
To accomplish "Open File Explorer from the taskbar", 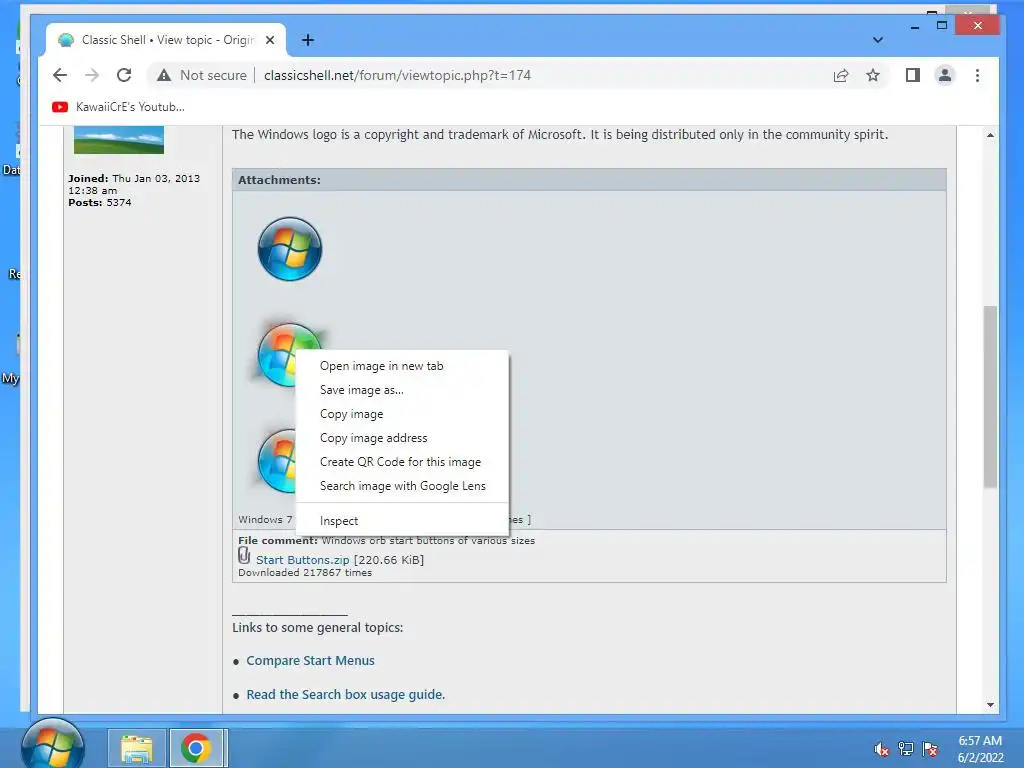I will [x=136, y=748].
